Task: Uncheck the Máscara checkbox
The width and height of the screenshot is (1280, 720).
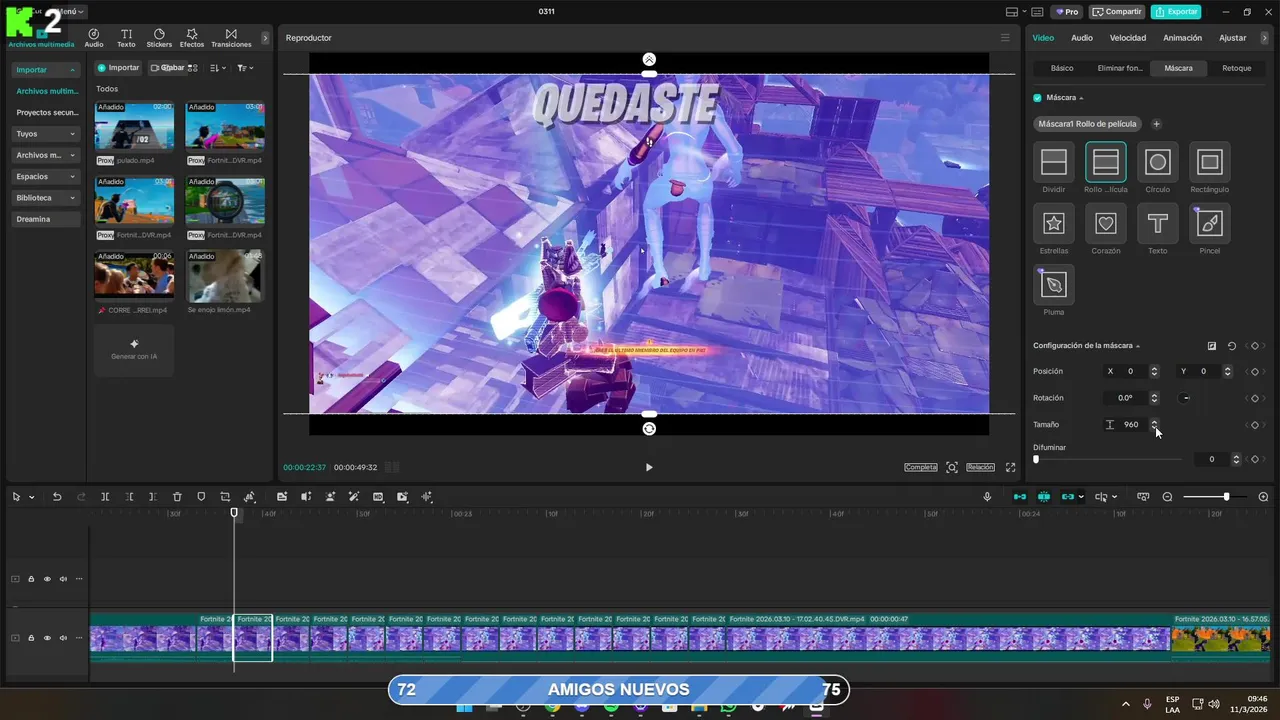Action: 1037,98
